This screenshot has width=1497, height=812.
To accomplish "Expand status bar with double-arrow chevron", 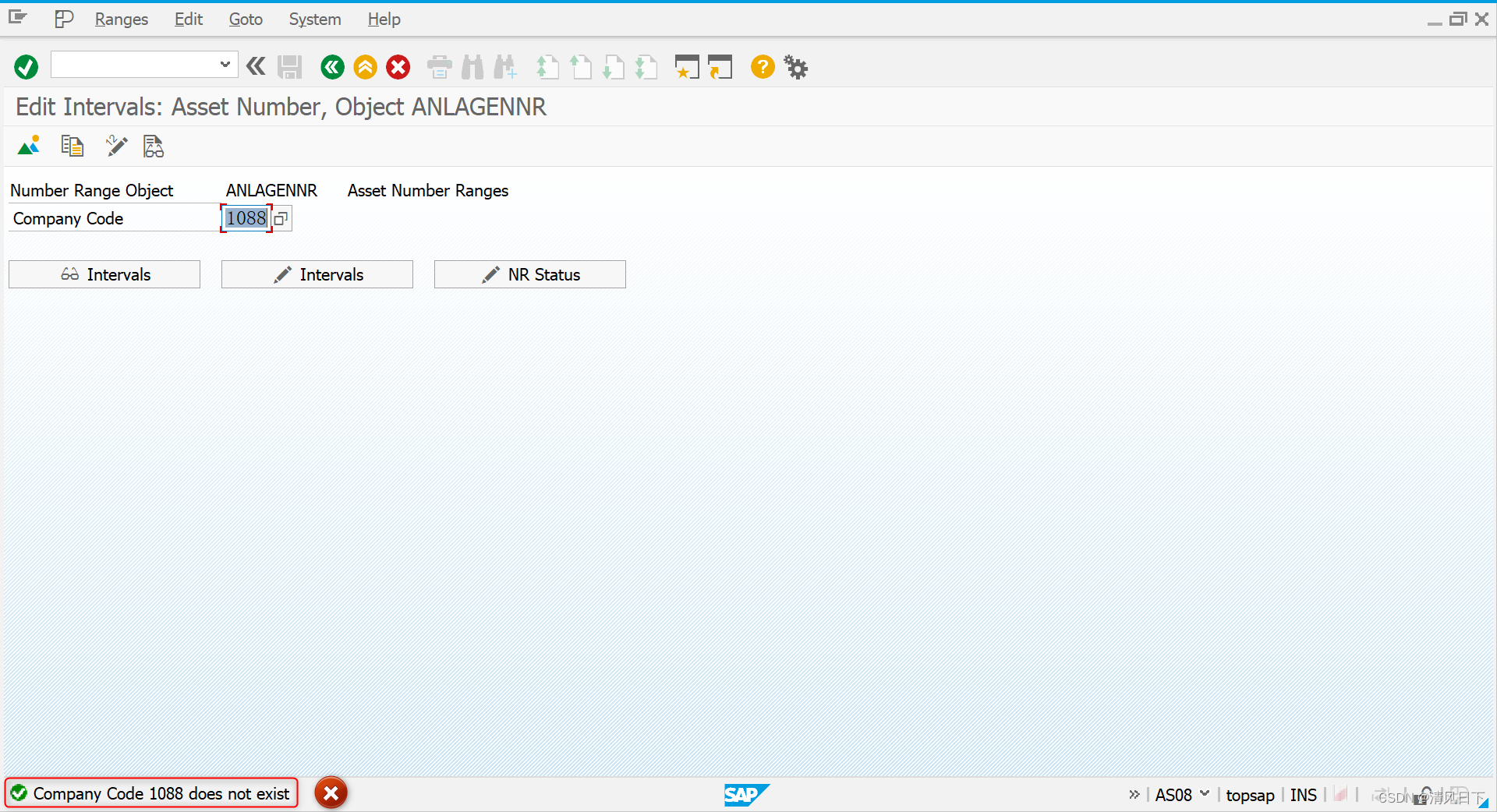I will point(1134,794).
